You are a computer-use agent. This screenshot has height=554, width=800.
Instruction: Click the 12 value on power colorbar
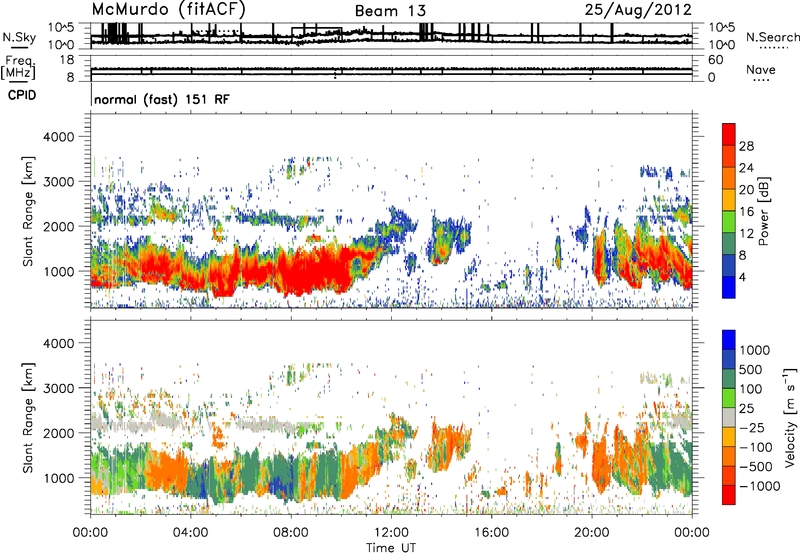[746, 234]
